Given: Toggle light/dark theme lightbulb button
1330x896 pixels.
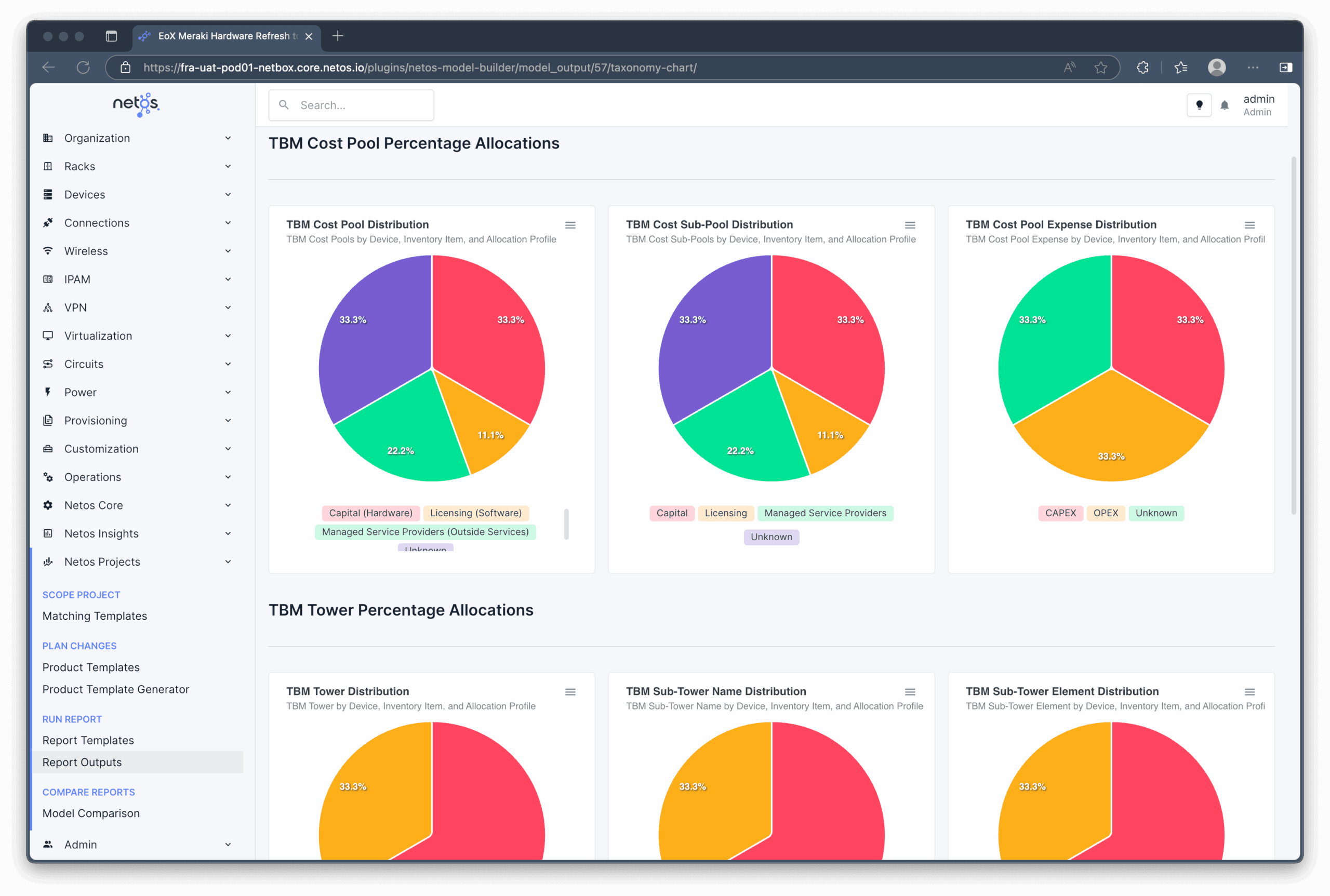Looking at the screenshot, I should 1199,105.
